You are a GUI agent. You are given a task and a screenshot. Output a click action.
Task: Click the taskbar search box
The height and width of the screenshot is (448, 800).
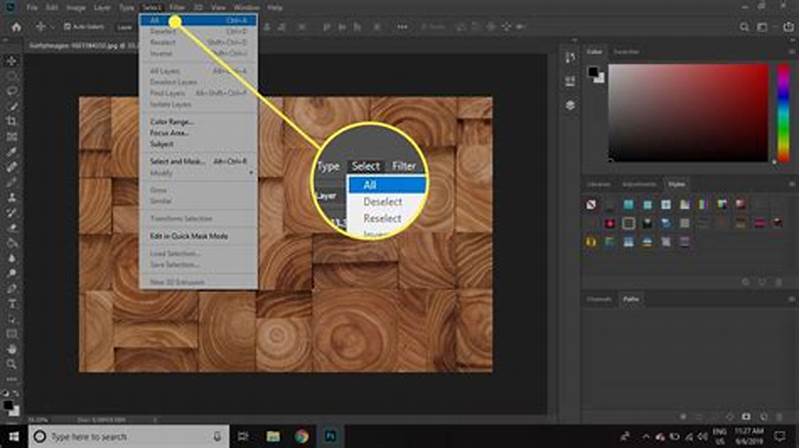[129, 437]
